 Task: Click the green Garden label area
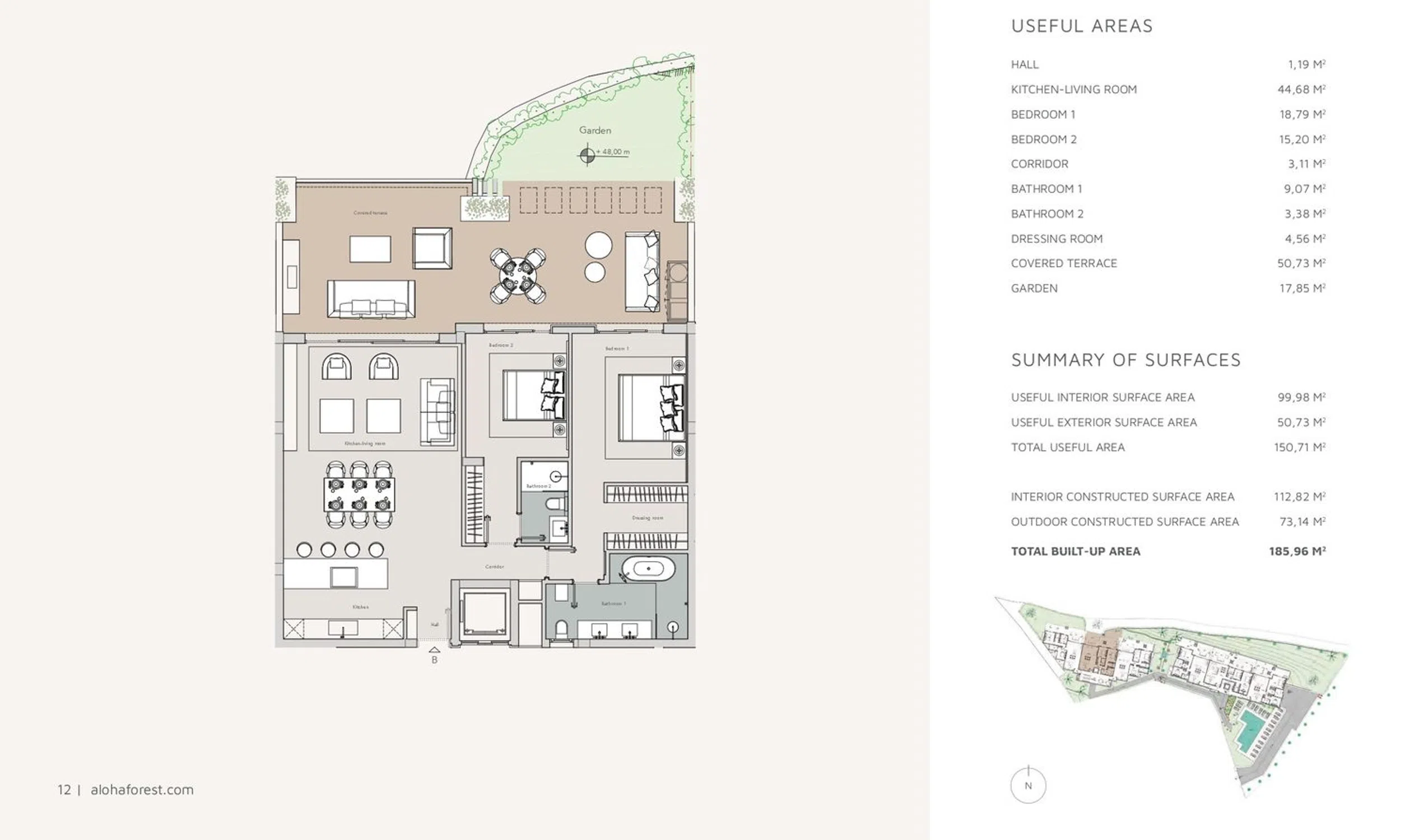point(594,130)
